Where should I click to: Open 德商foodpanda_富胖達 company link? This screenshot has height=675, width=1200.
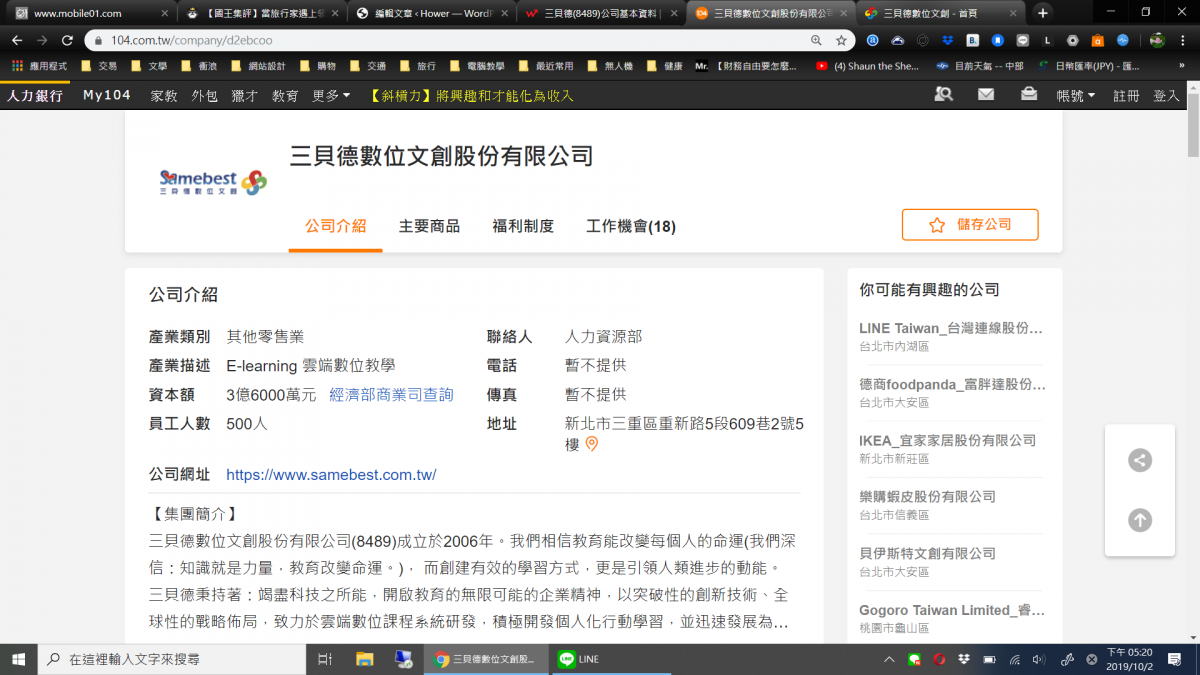(951, 384)
